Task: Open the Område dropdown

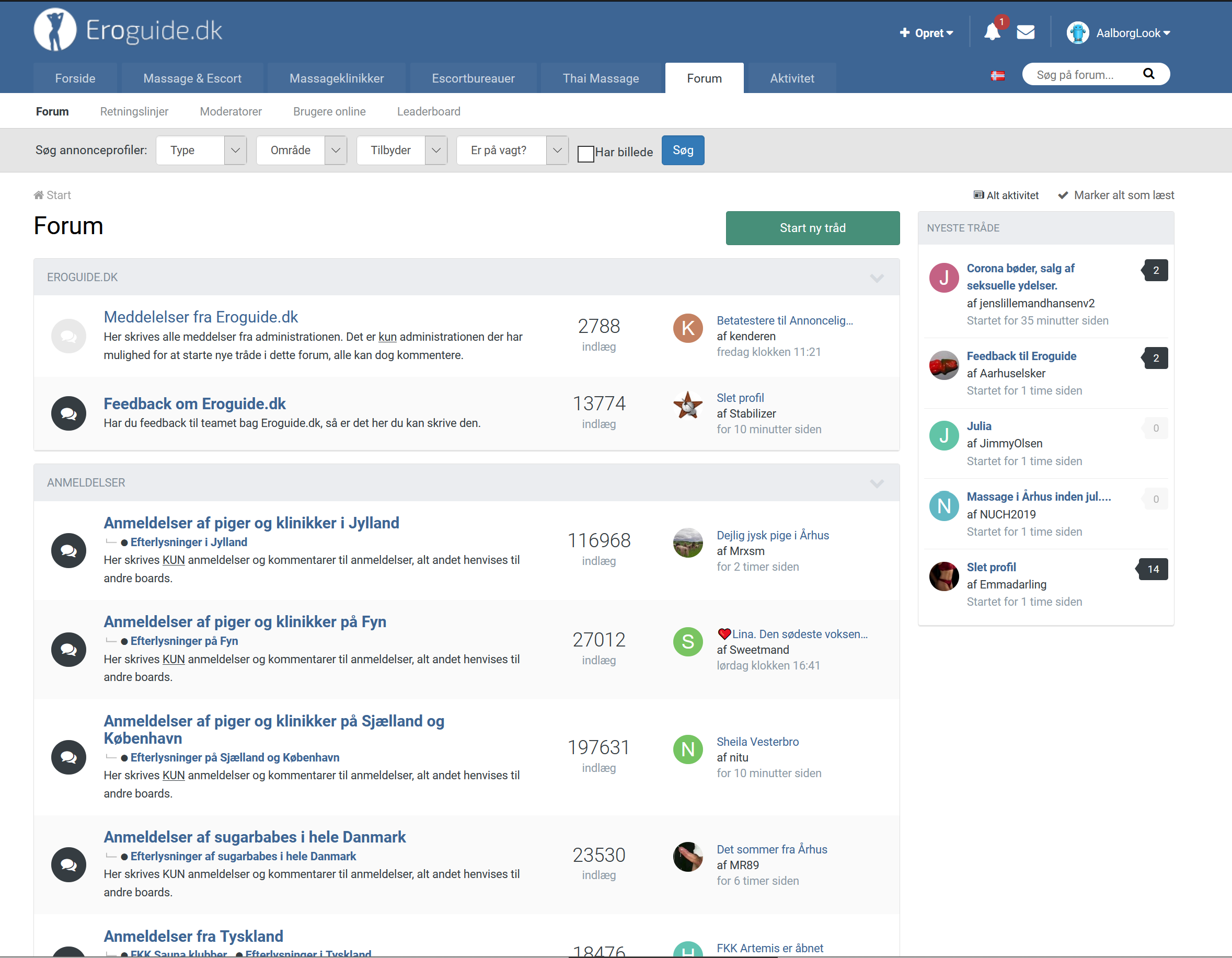Action: click(x=301, y=150)
